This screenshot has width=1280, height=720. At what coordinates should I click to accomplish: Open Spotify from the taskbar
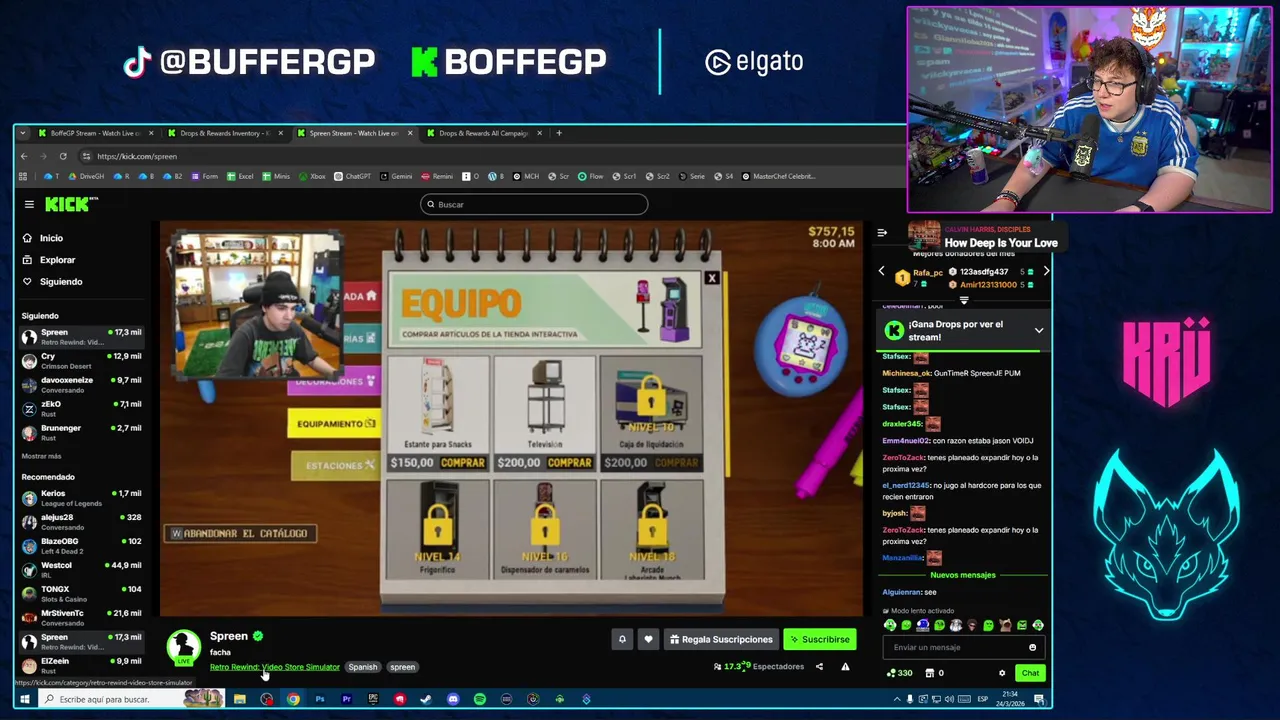pos(480,699)
